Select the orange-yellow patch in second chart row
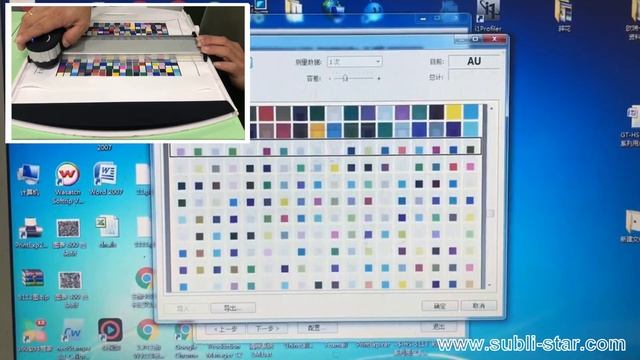This screenshot has width=640, height=360. (317, 131)
